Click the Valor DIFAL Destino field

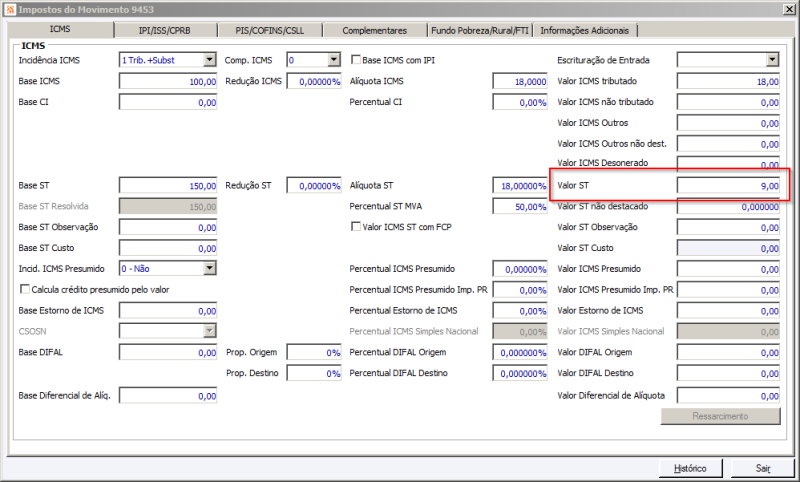point(728,373)
